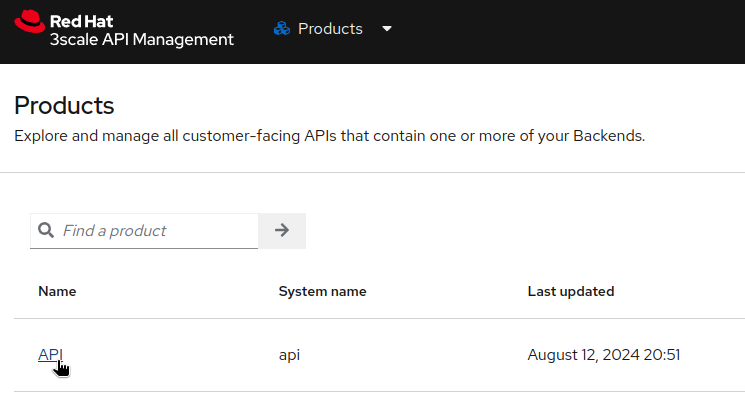The width and height of the screenshot is (745, 413).
Task: Click the 3scale API Management brand text
Action: (141, 40)
